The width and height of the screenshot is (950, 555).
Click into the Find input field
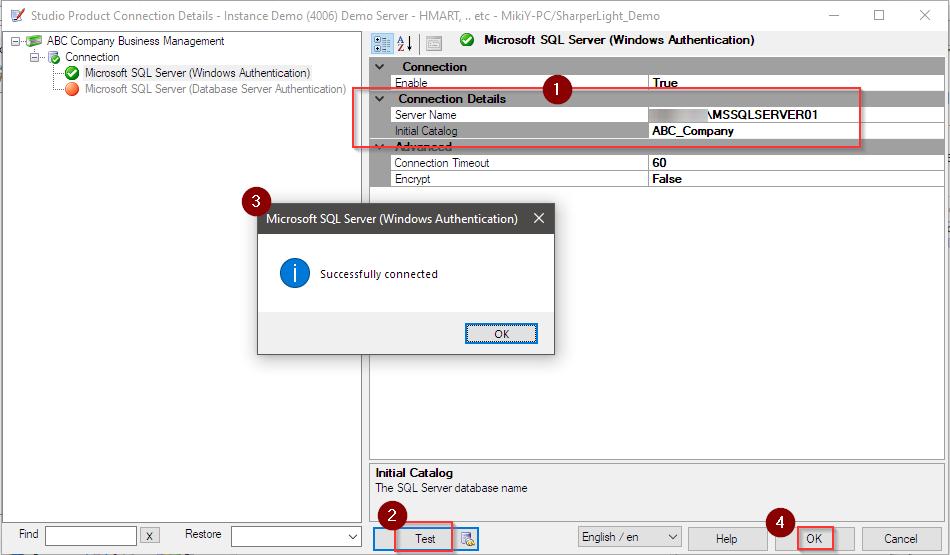click(x=91, y=536)
